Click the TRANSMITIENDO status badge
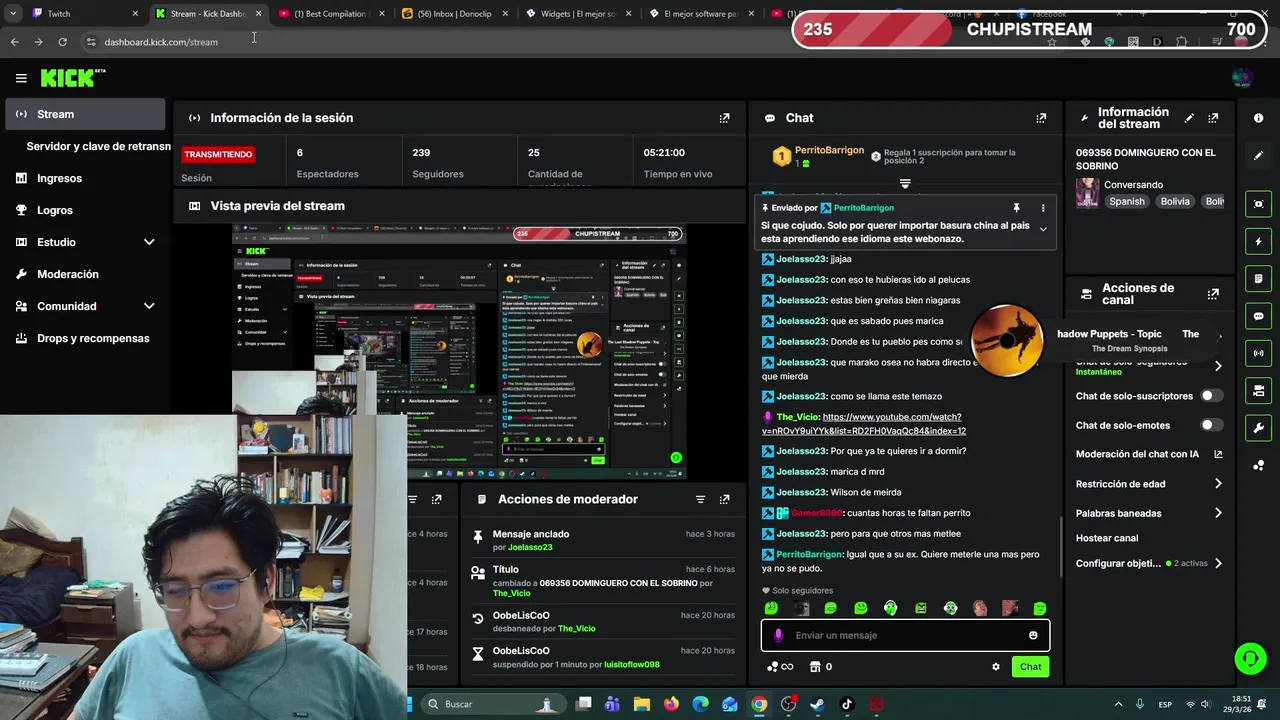1280x720 pixels. pyautogui.click(x=218, y=154)
